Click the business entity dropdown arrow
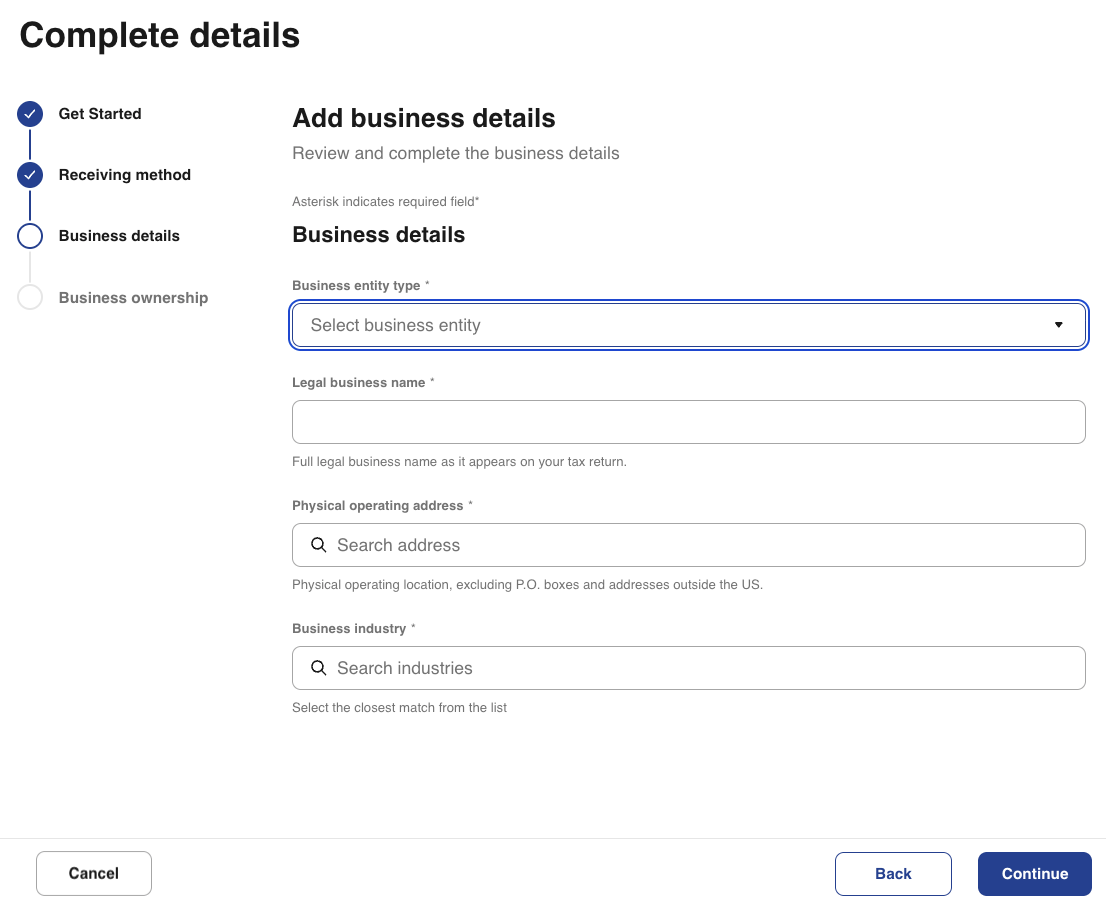Viewport: 1106px width, 910px height. coord(1058,325)
